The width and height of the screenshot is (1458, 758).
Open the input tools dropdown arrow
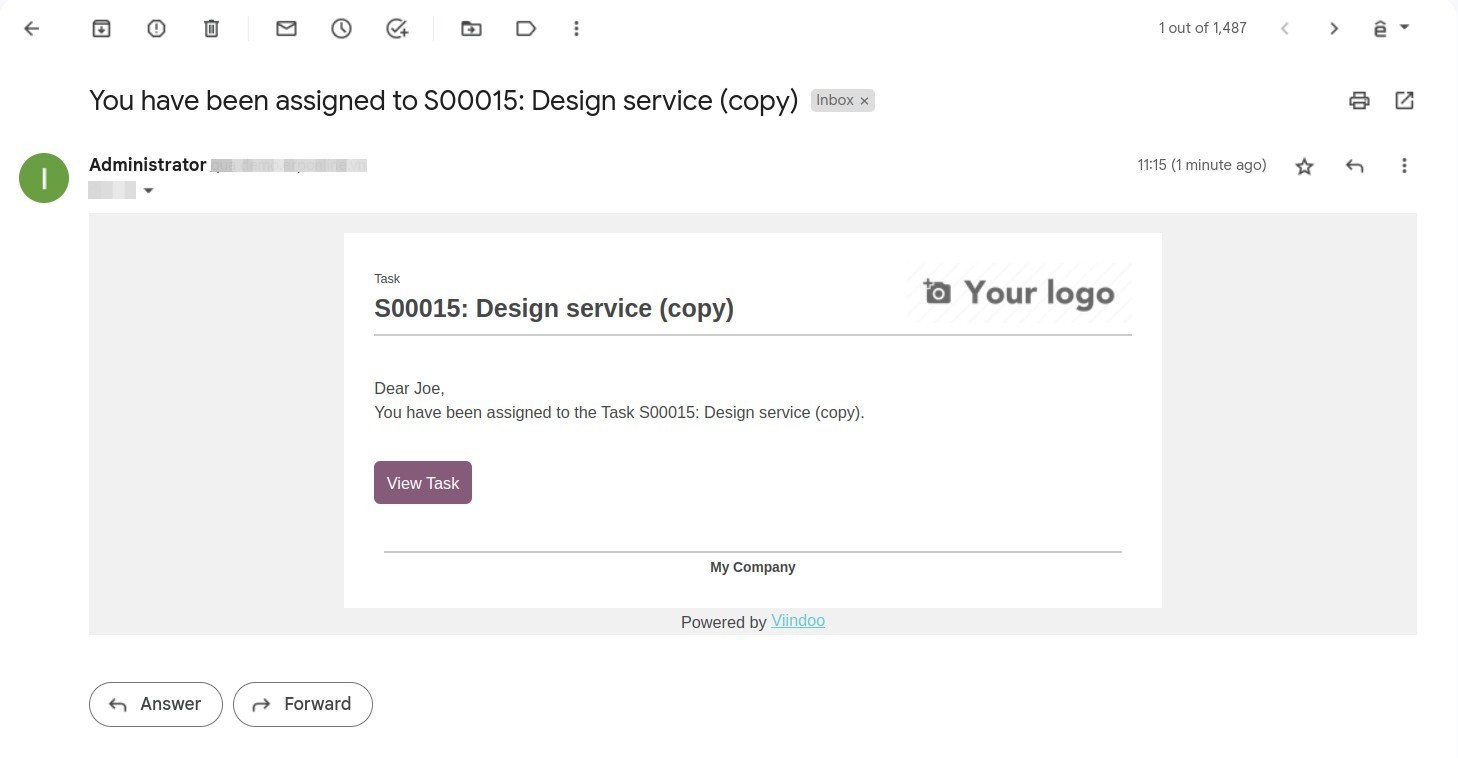tap(1404, 28)
